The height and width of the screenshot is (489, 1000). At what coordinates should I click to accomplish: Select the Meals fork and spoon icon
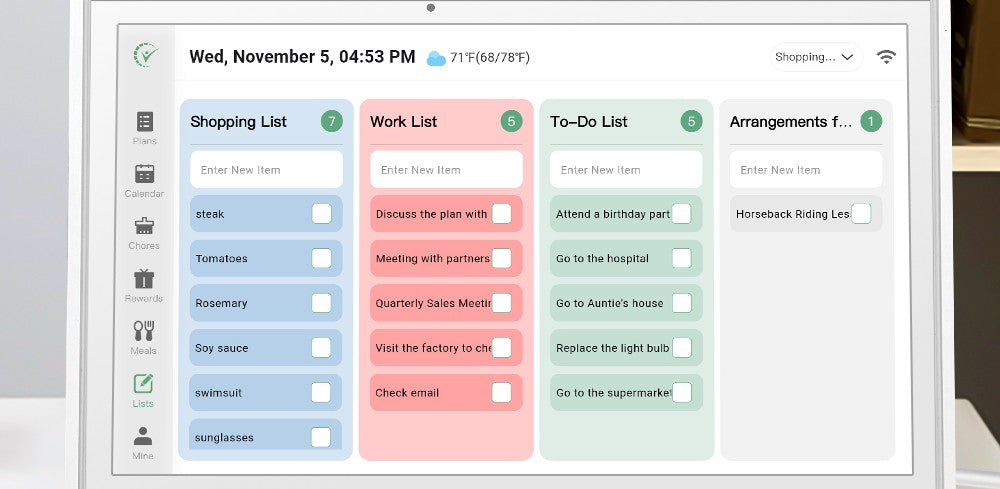click(144, 332)
